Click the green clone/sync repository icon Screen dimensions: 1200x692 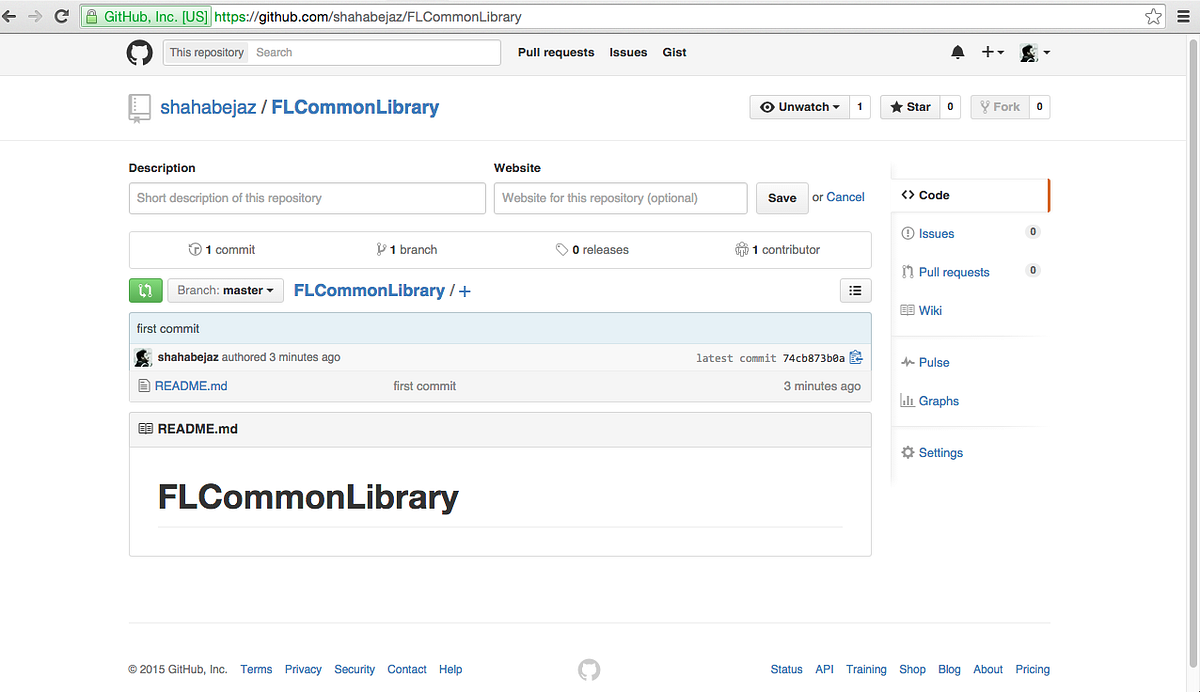coord(146,290)
